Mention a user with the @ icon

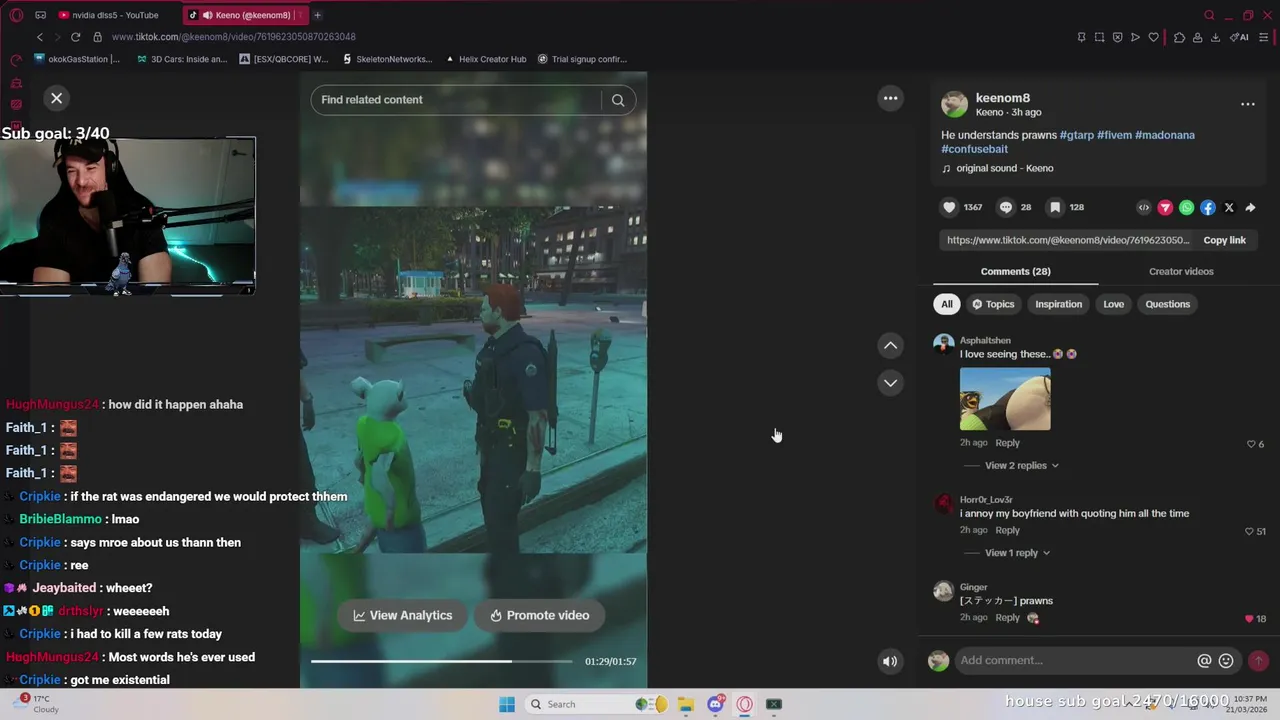pyautogui.click(x=1204, y=661)
